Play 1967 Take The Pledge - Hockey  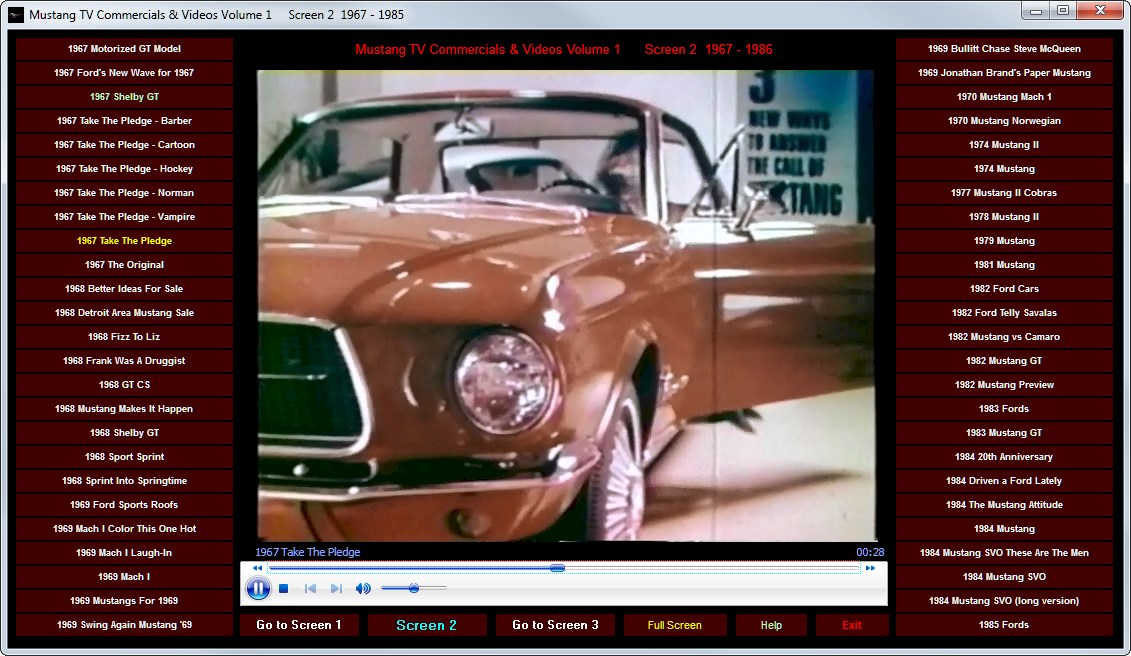point(124,169)
